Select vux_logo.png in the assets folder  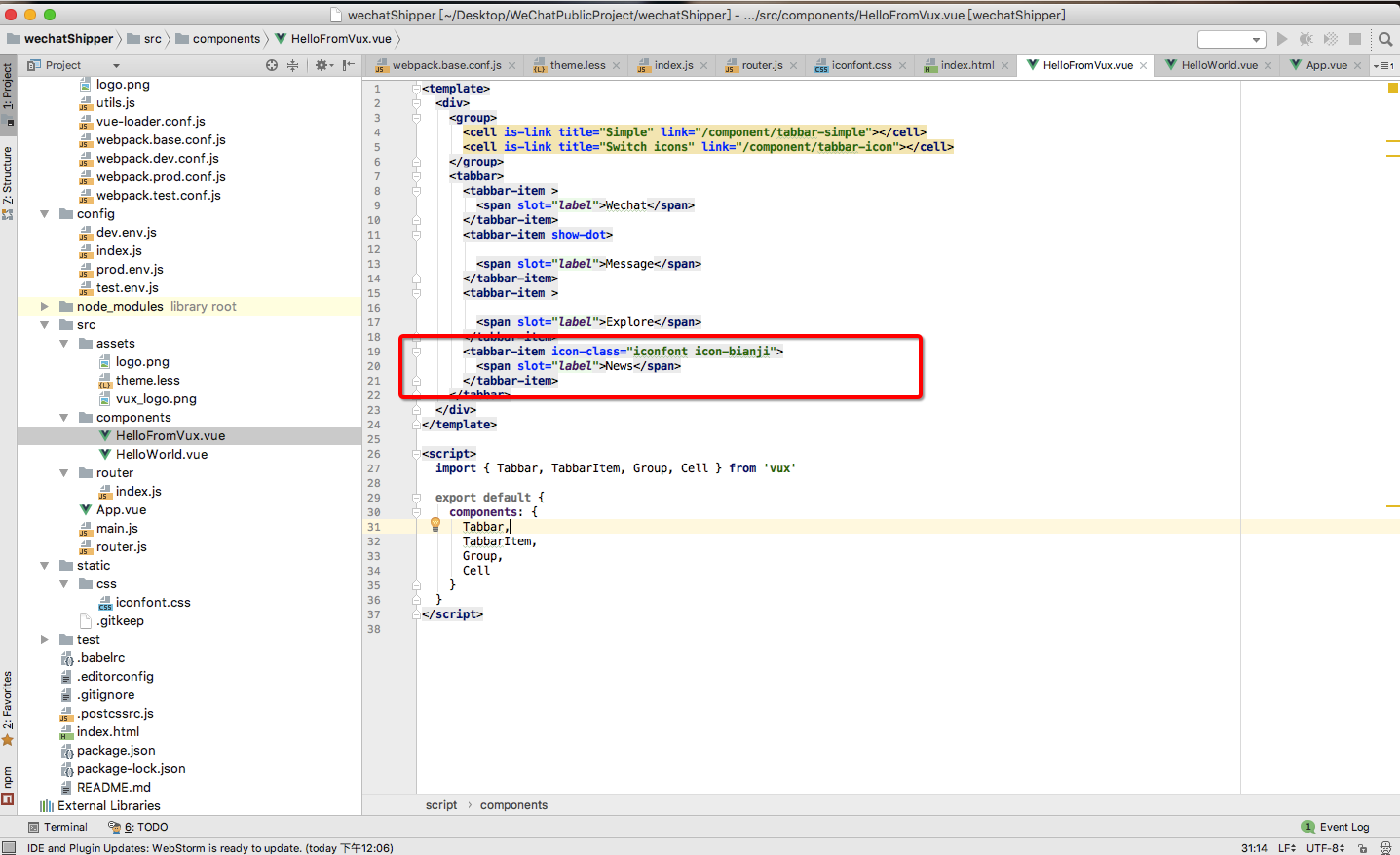pos(156,398)
